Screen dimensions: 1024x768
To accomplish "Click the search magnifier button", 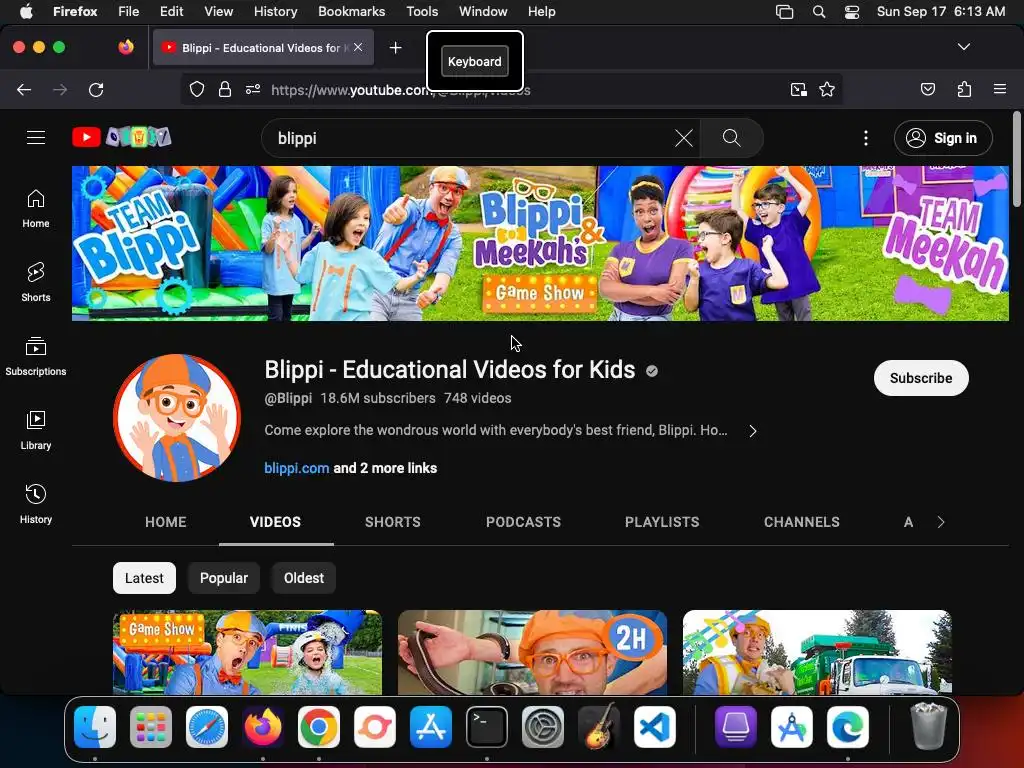I will (731, 138).
